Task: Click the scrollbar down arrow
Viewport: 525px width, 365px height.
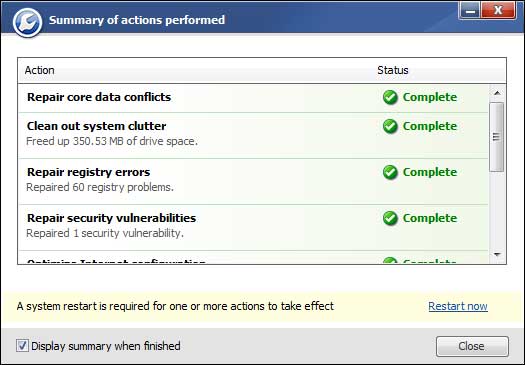Action: pyautogui.click(x=497, y=255)
